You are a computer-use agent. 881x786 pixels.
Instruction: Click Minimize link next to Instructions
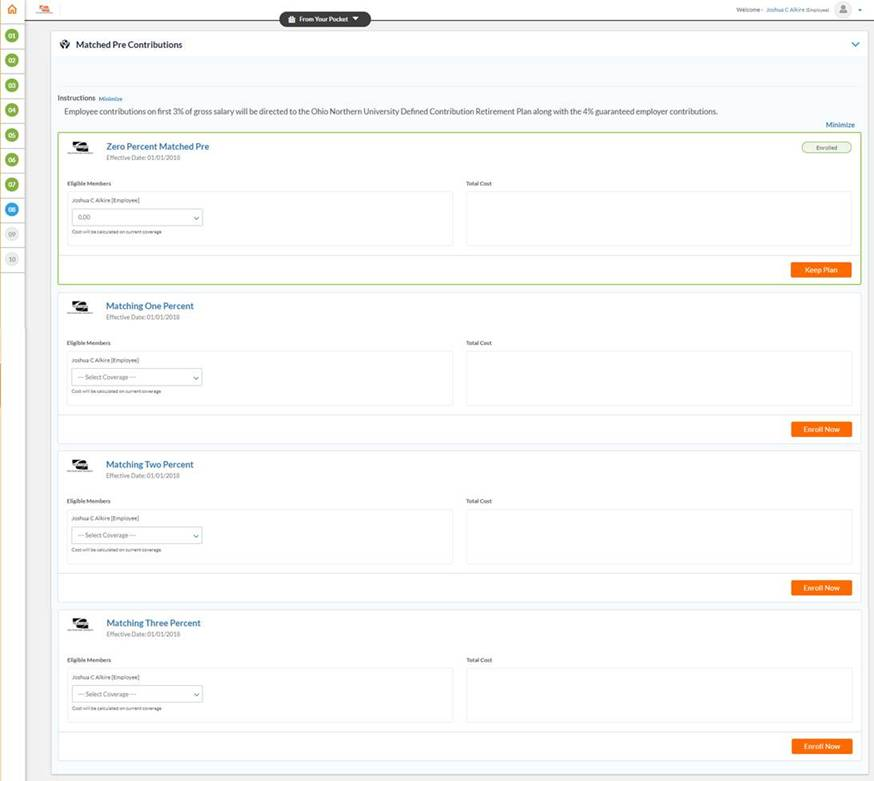pyautogui.click(x=110, y=99)
